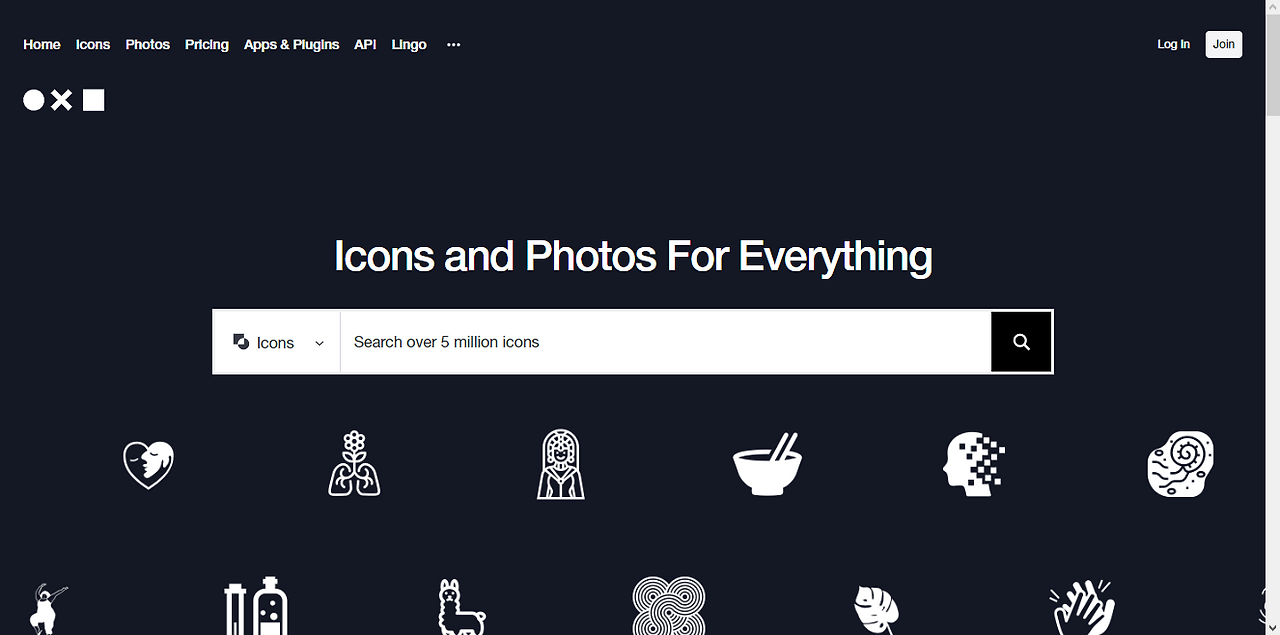The height and width of the screenshot is (635, 1280).
Task: Click the clapping hands icon
Action: [x=1082, y=606]
